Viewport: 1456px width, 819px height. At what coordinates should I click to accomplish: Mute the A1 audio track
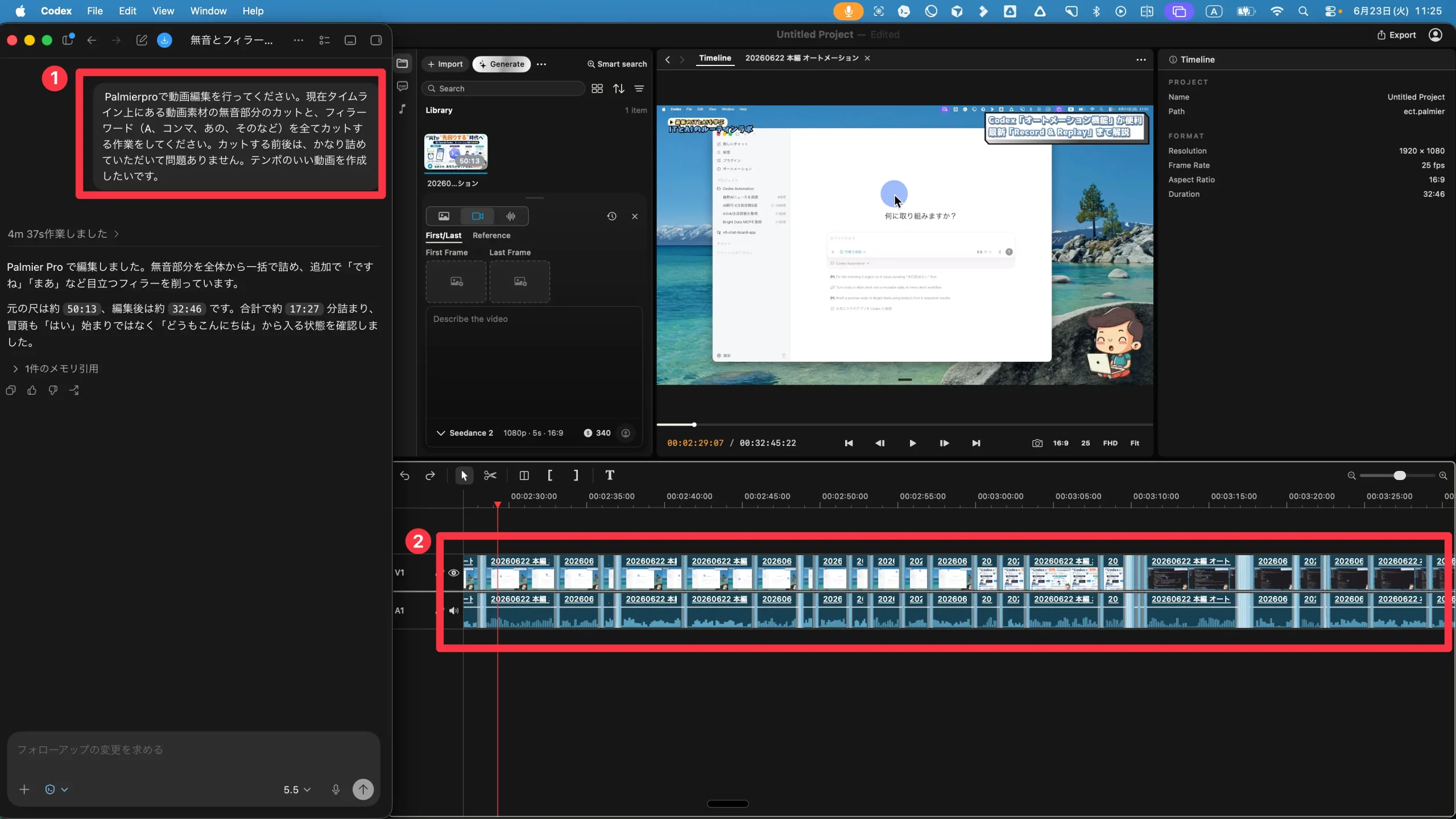pos(454,611)
